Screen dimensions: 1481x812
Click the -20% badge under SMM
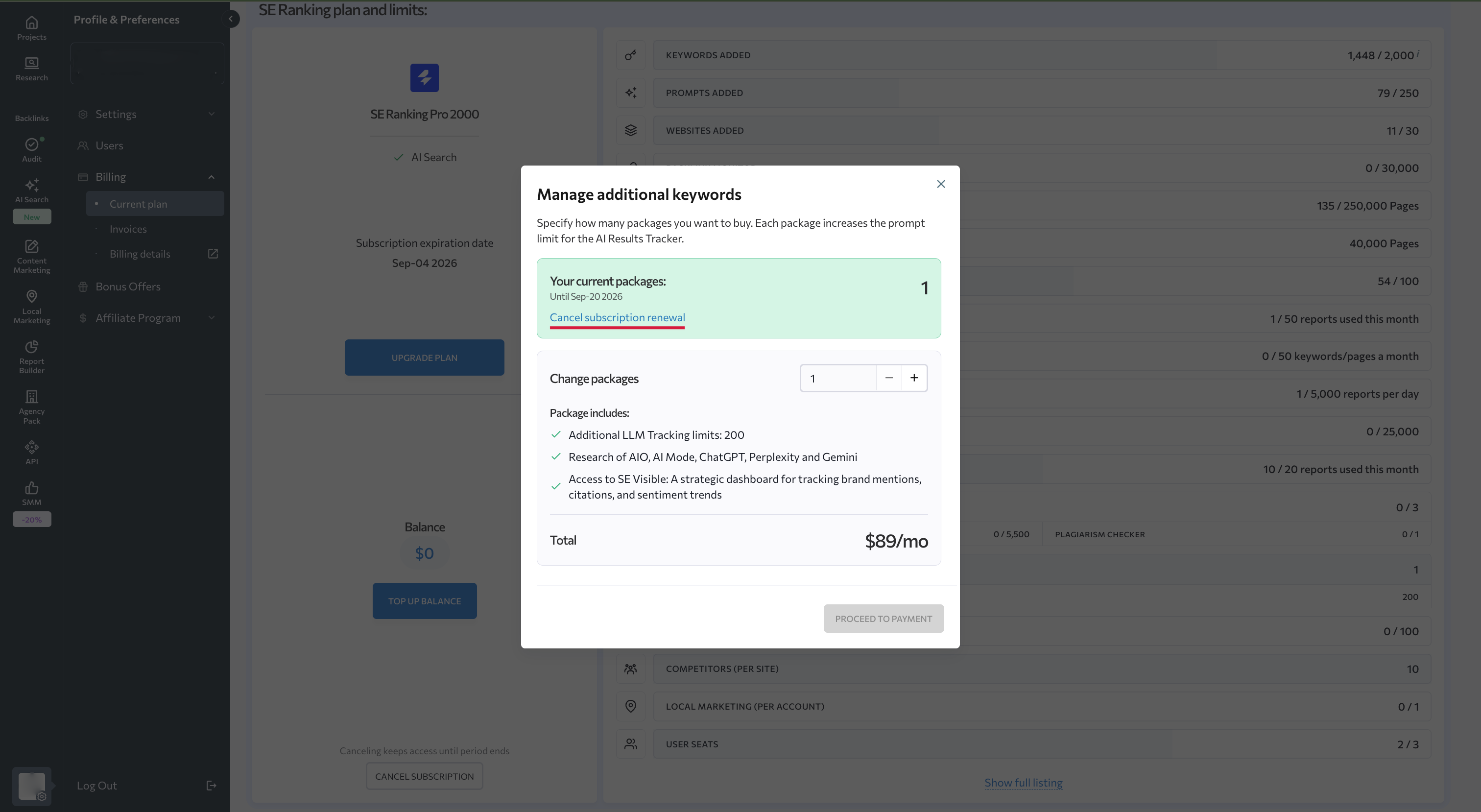[32, 519]
